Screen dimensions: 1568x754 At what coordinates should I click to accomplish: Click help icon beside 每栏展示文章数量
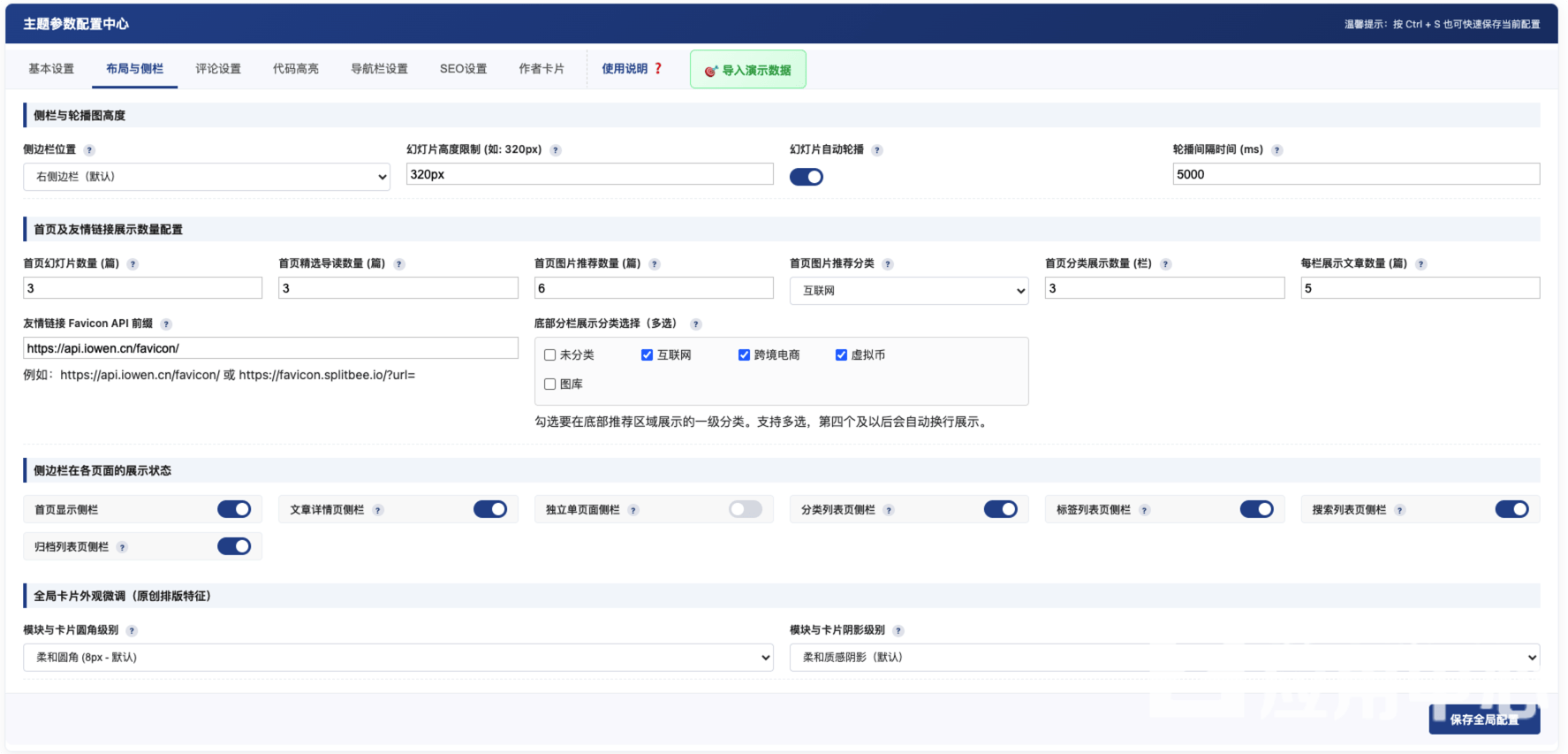[1421, 264]
